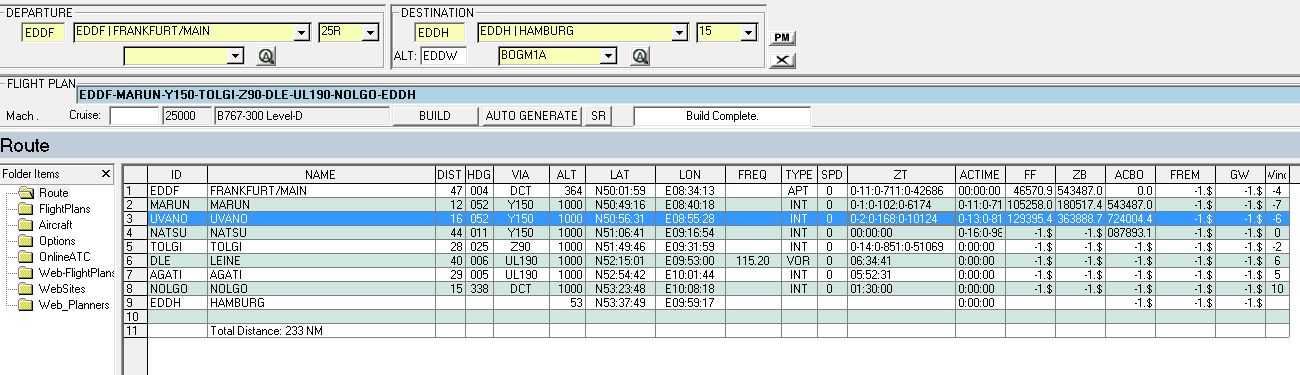
Task: Select the NATSU waypoint ID cell
Action: [x=176, y=232]
